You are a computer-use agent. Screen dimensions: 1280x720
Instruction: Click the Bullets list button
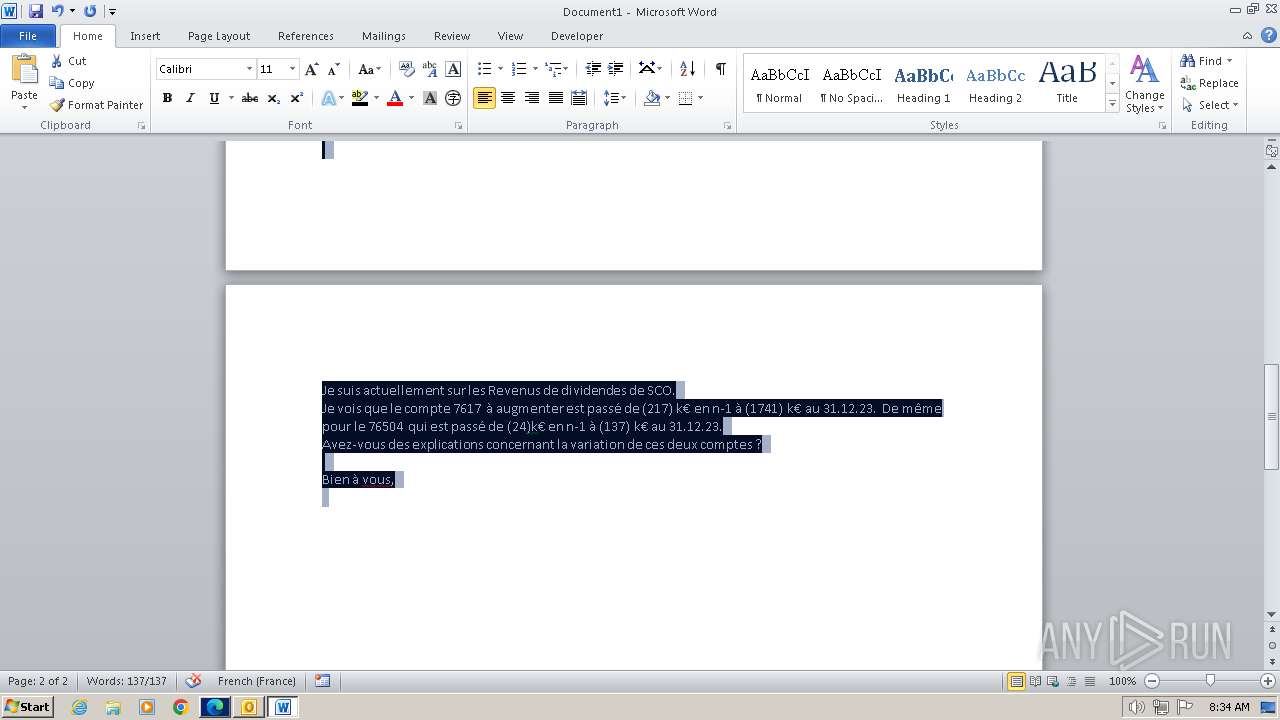pyautogui.click(x=484, y=69)
